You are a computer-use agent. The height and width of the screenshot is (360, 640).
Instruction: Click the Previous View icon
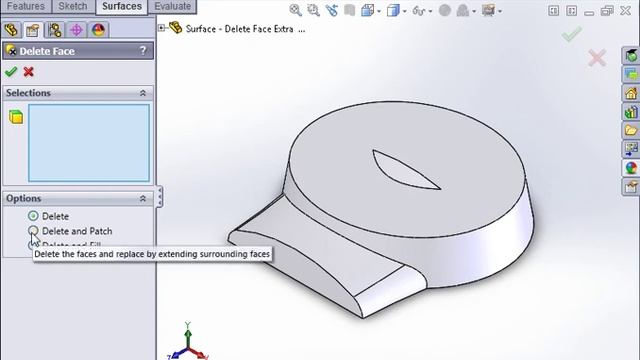click(331, 10)
